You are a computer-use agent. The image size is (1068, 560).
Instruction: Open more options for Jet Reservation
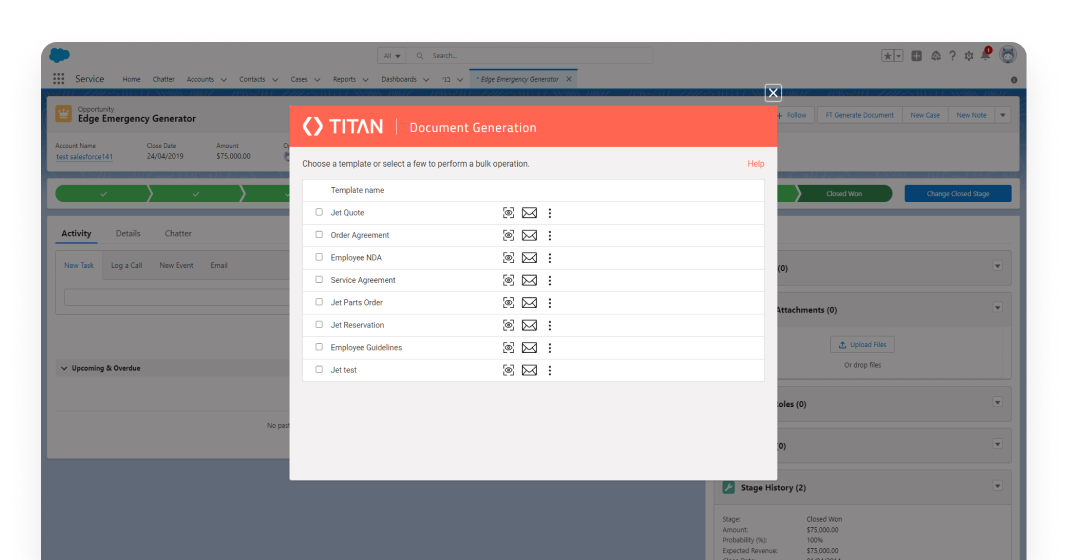pyautogui.click(x=550, y=326)
